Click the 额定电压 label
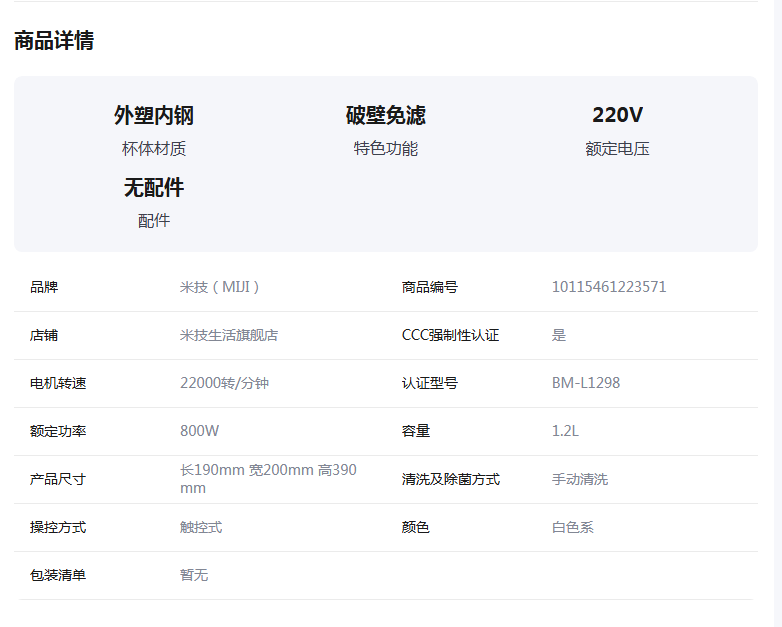Screen dimensions: 782x627 pyautogui.click(x=617, y=149)
